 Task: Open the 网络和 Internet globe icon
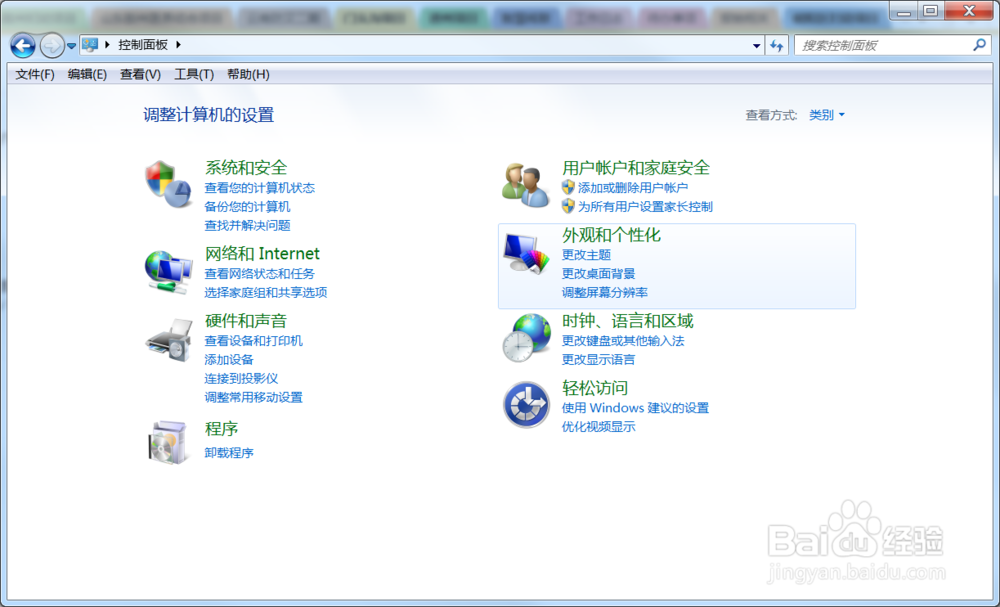click(x=168, y=272)
